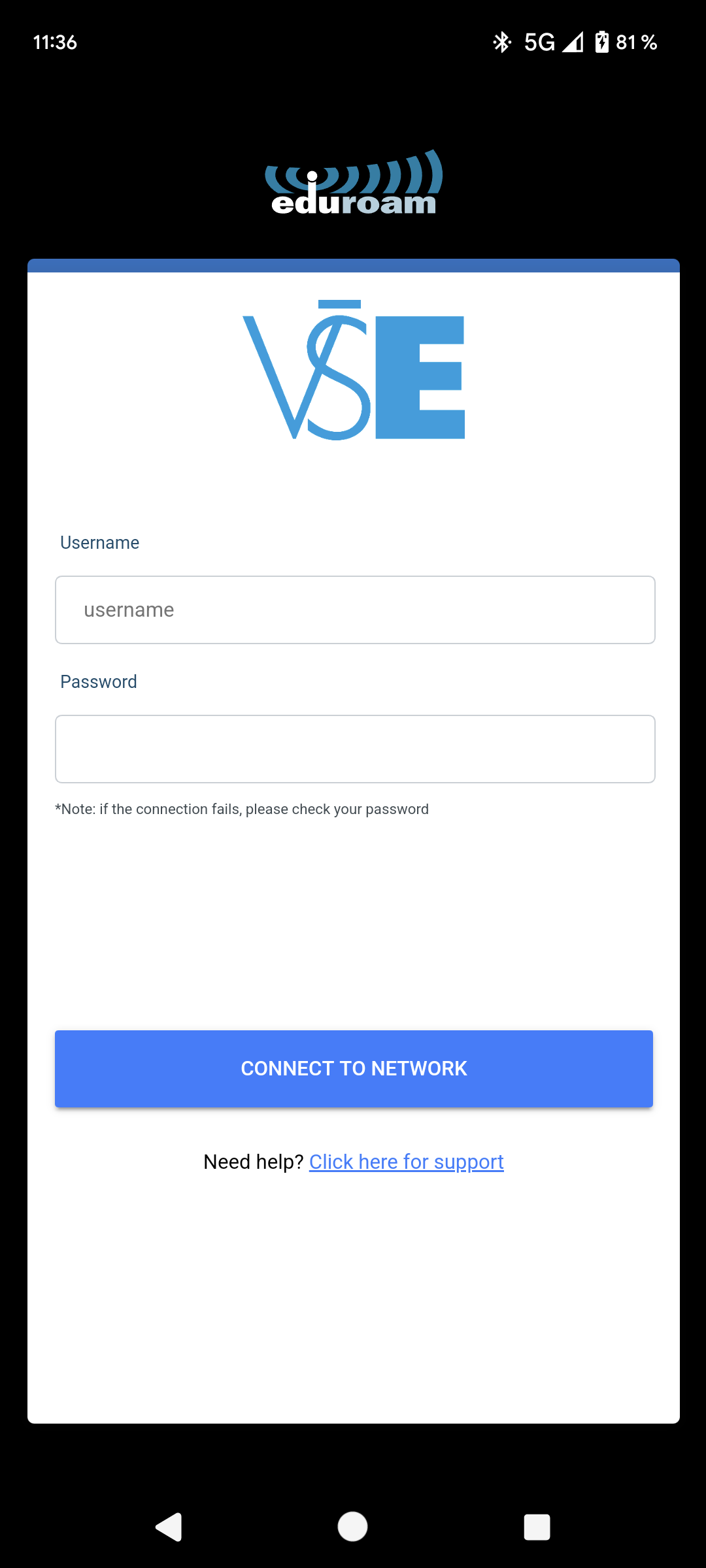The height and width of the screenshot is (1568, 706).
Task: Tap the cellular signal strength icon
Action: pos(573,42)
